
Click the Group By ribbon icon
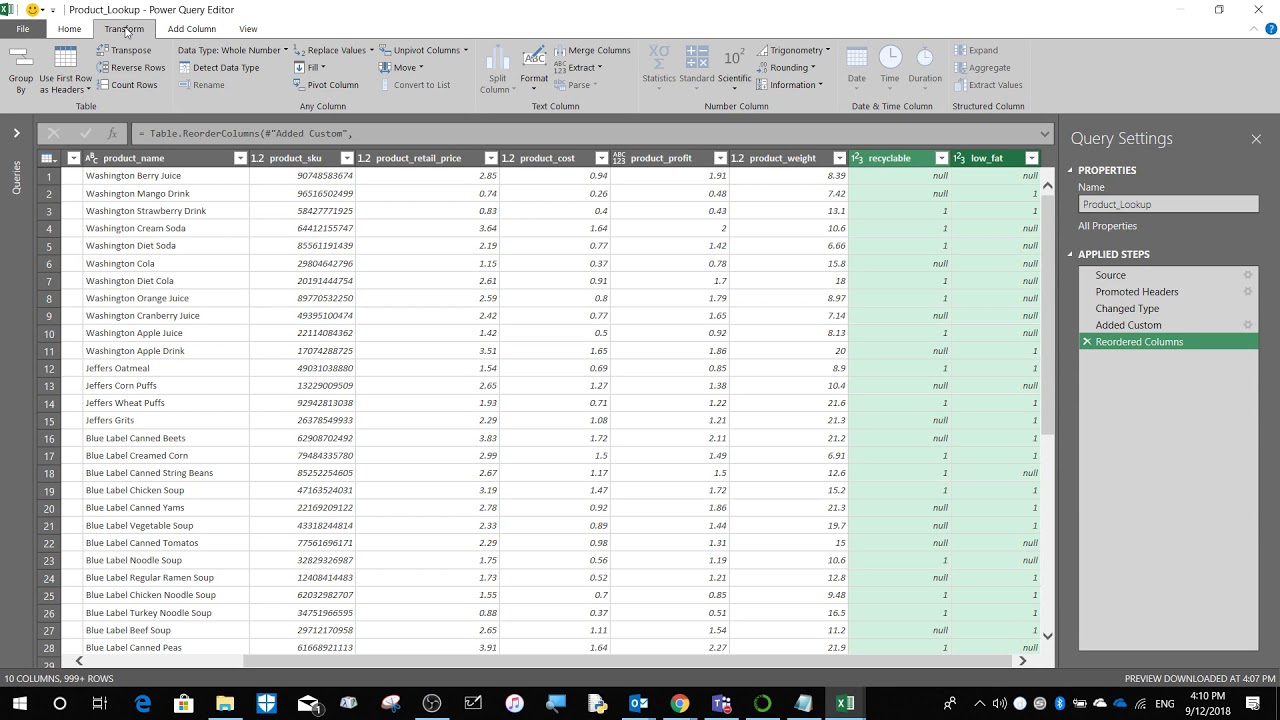point(21,70)
